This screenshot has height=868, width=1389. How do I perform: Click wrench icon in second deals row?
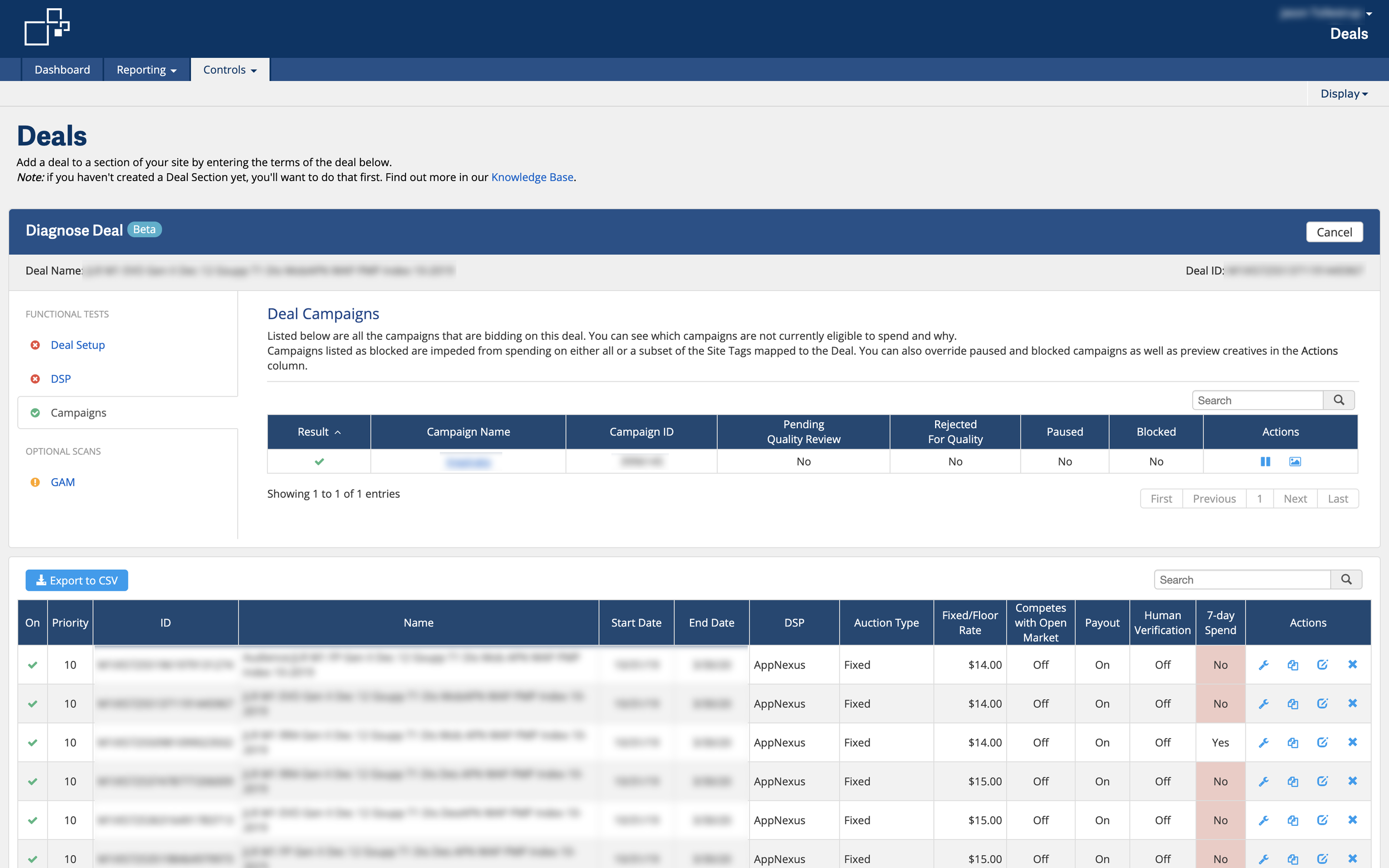1263,704
